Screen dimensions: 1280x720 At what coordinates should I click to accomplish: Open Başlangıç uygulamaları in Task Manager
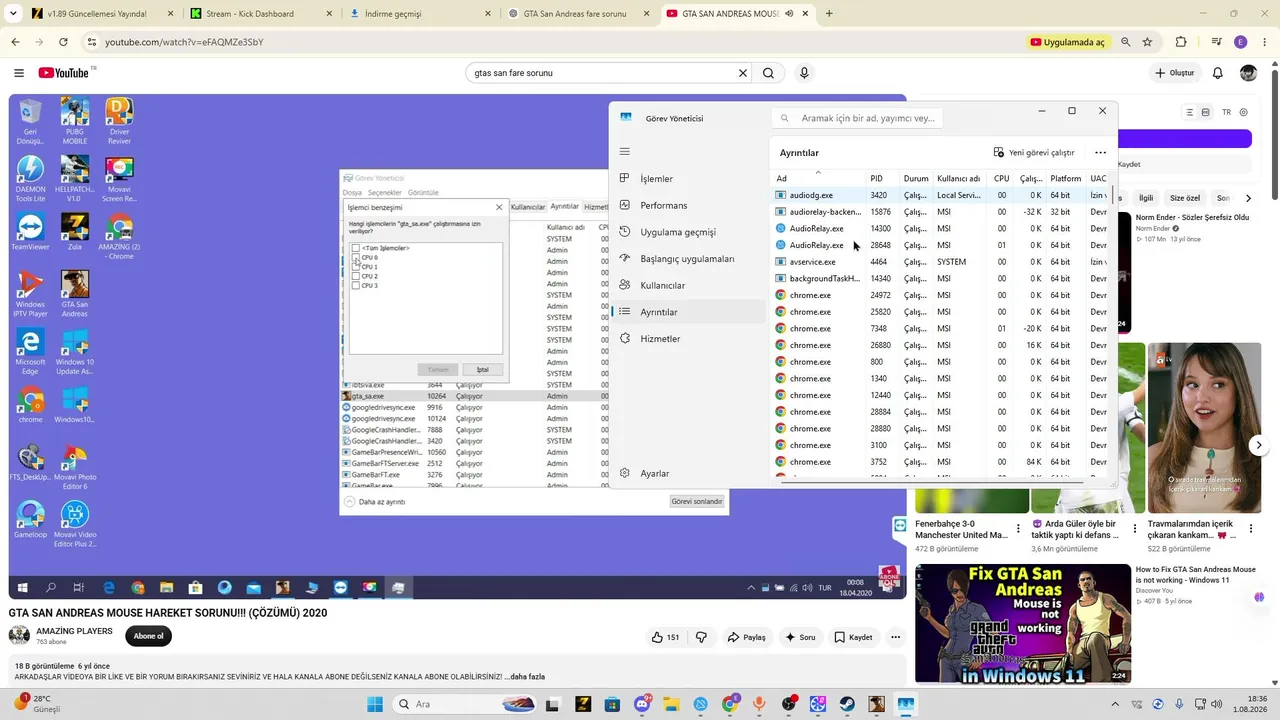tap(689, 259)
